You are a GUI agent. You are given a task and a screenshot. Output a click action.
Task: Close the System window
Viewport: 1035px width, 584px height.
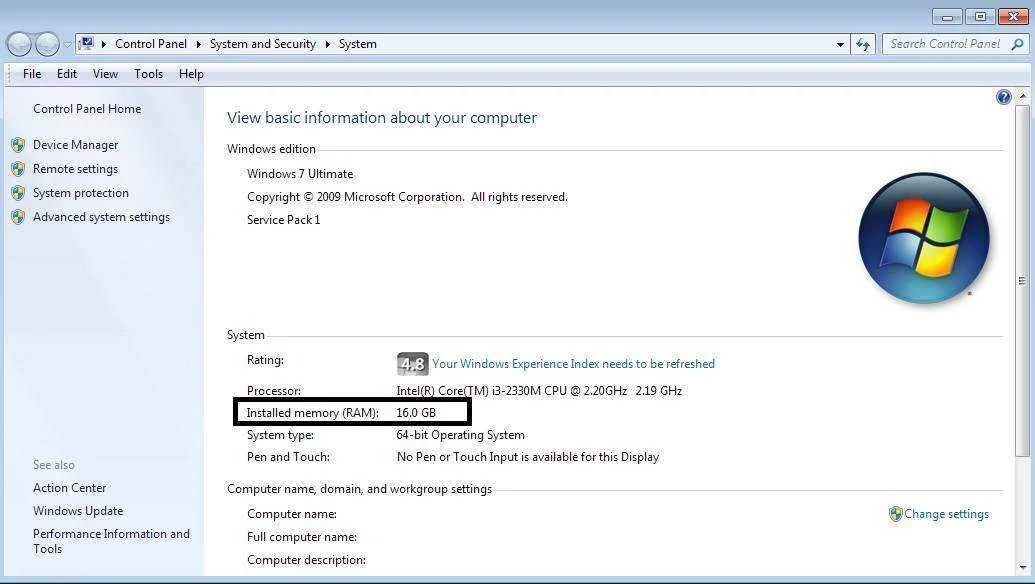1013,16
